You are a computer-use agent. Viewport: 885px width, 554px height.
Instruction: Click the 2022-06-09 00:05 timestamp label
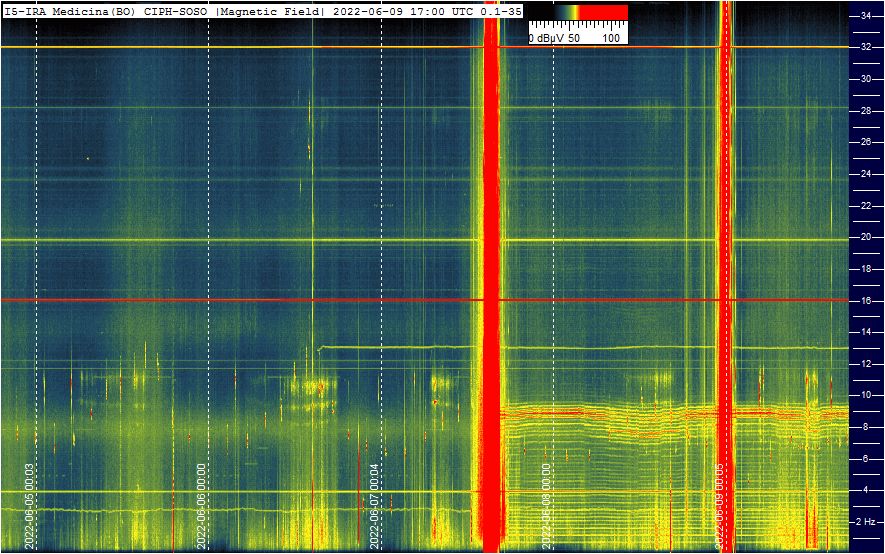tap(720, 504)
